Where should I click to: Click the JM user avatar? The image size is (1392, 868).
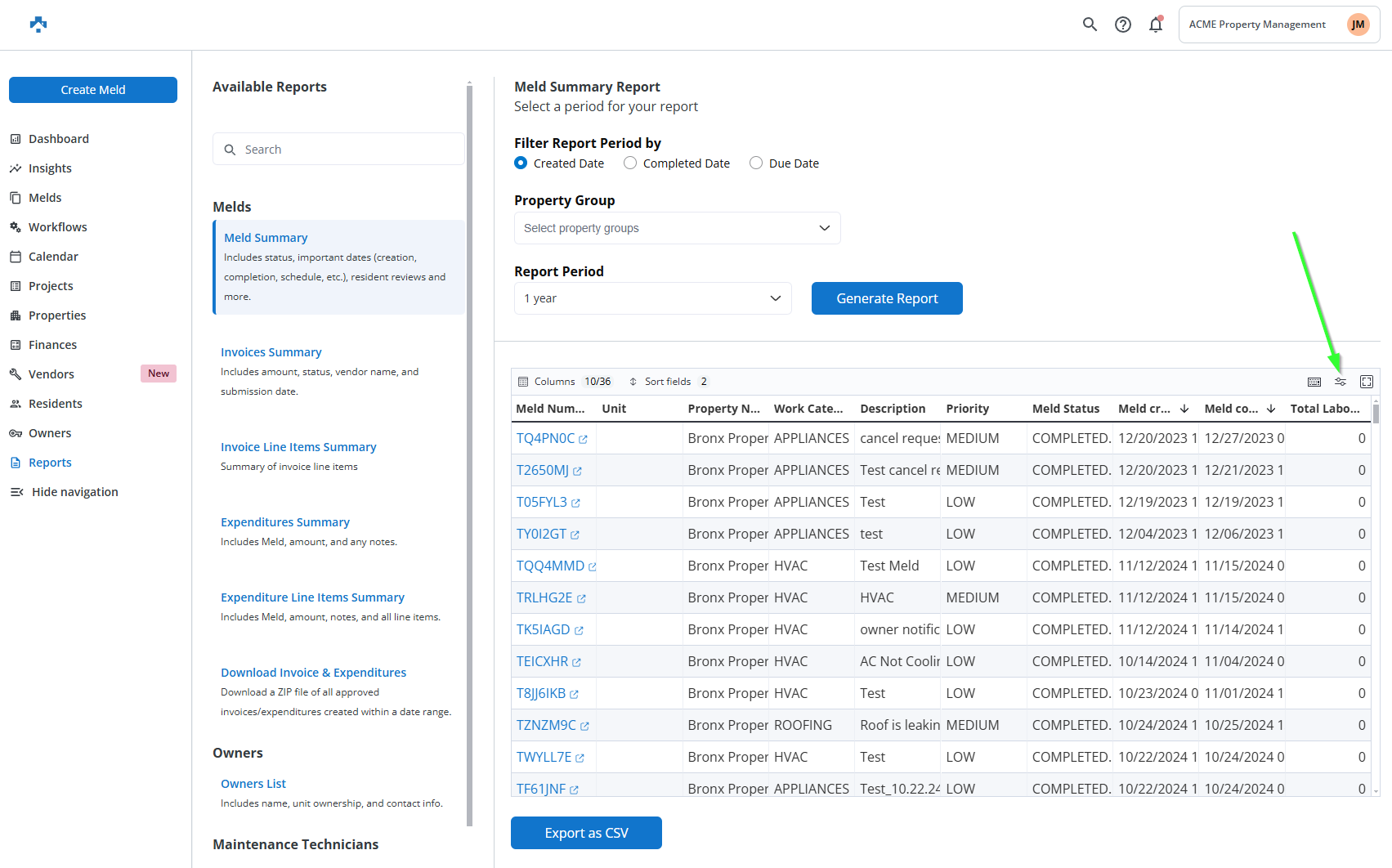(x=1358, y=25)
